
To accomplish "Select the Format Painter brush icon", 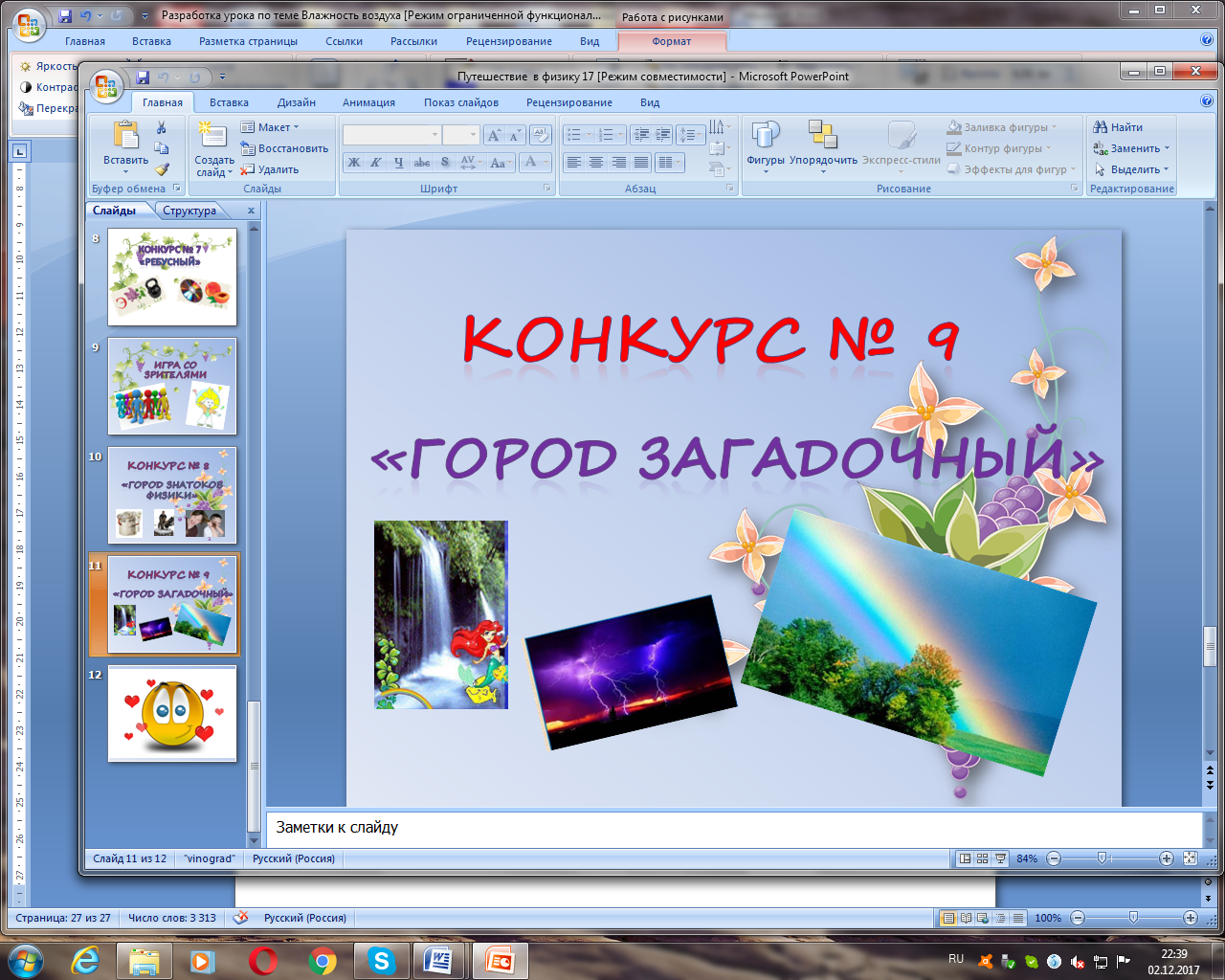I will (162, 169).
